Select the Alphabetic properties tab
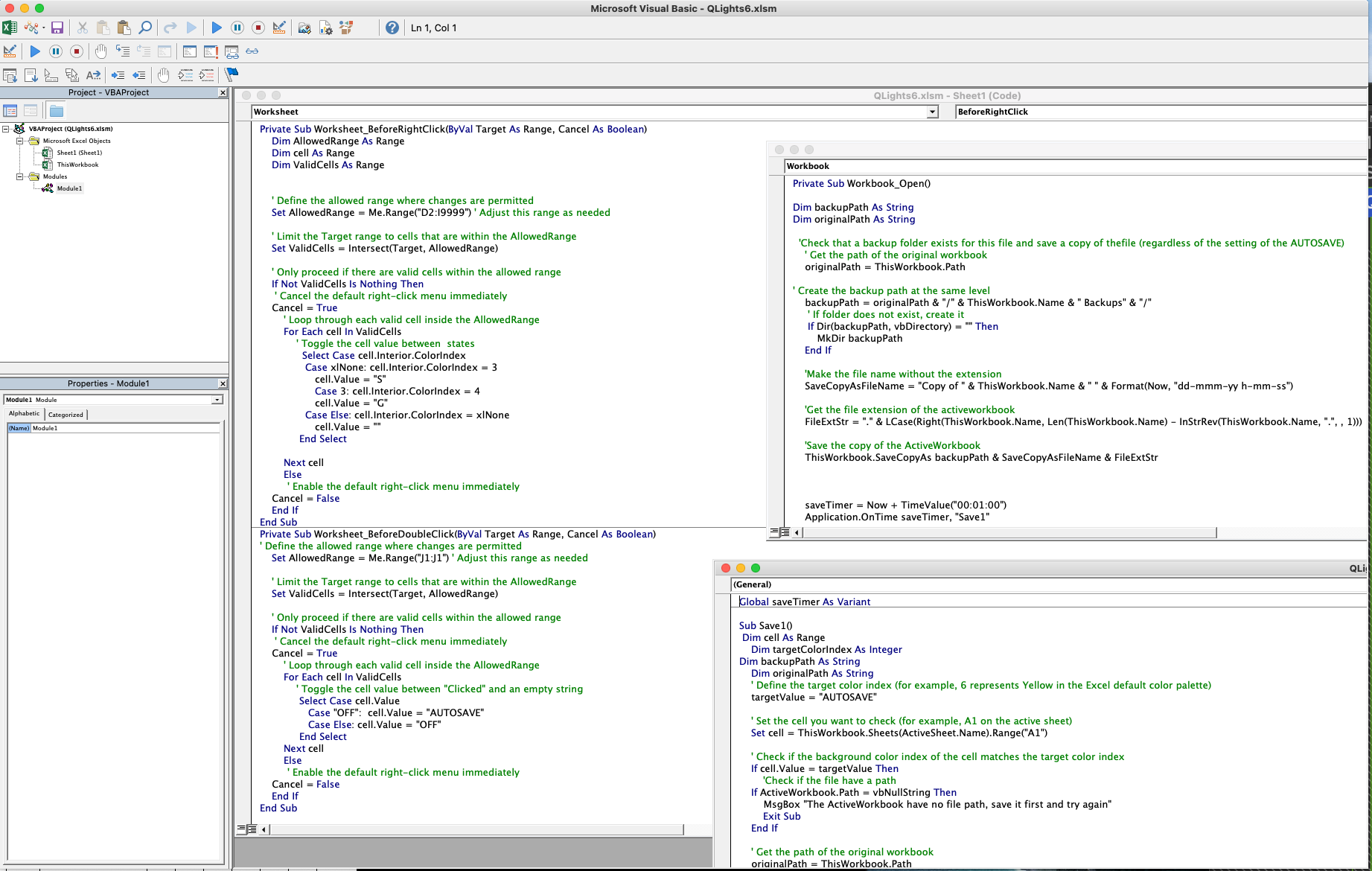 (x=23, y=415)
